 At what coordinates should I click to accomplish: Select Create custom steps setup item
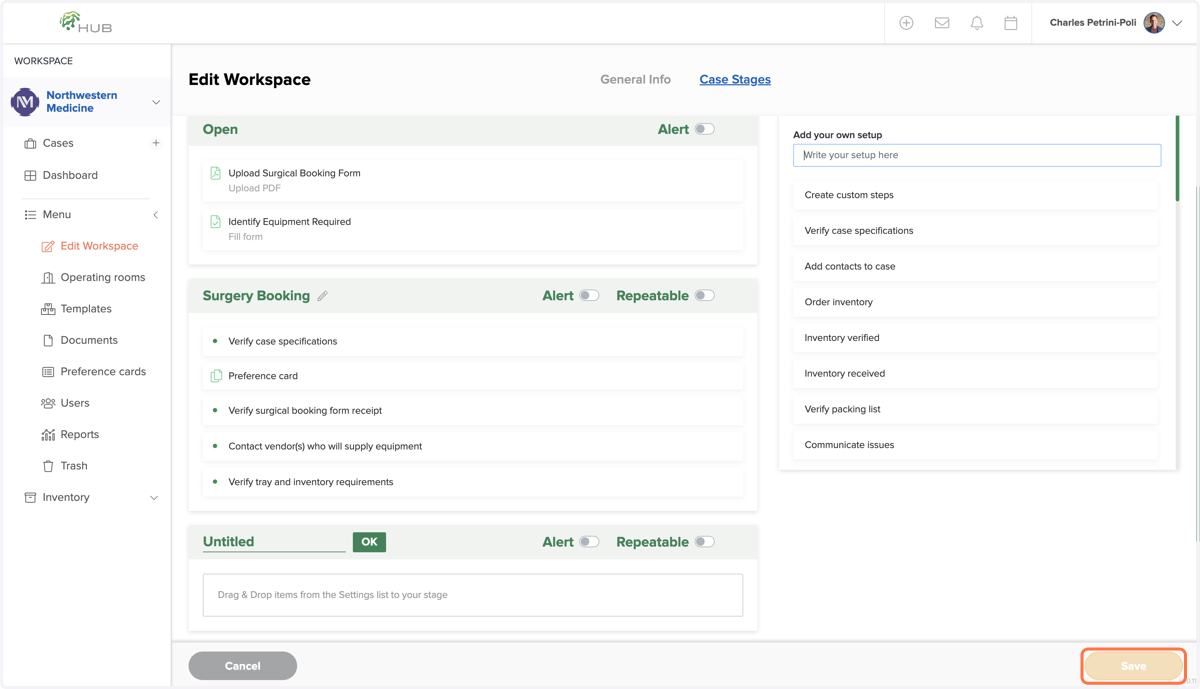pyautogui.click(x=975, y=195)
